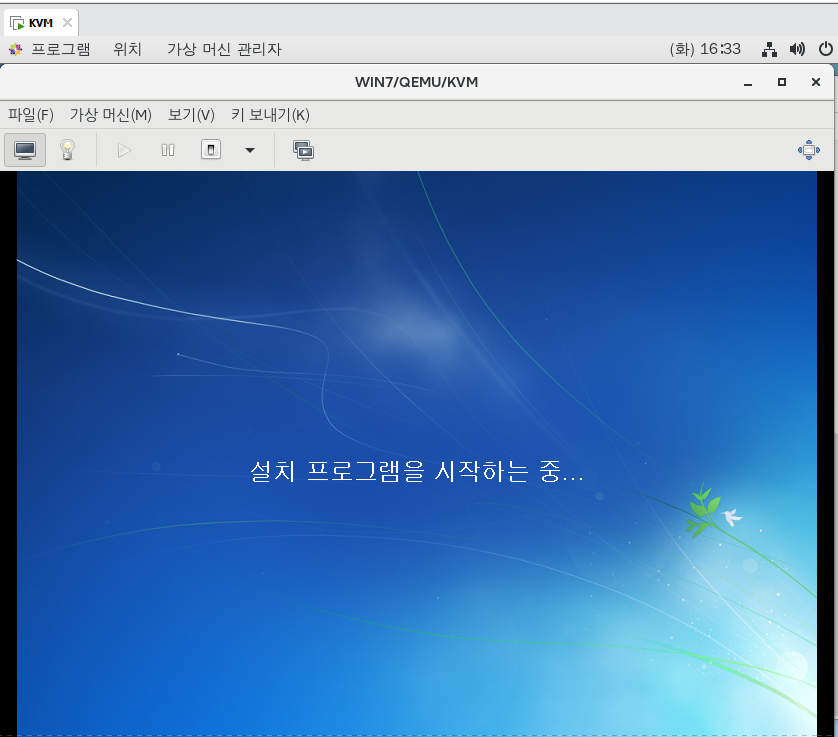The image size is (838, 737).
Task: Open the 프로그램 desktop menu
Action: 60,49
